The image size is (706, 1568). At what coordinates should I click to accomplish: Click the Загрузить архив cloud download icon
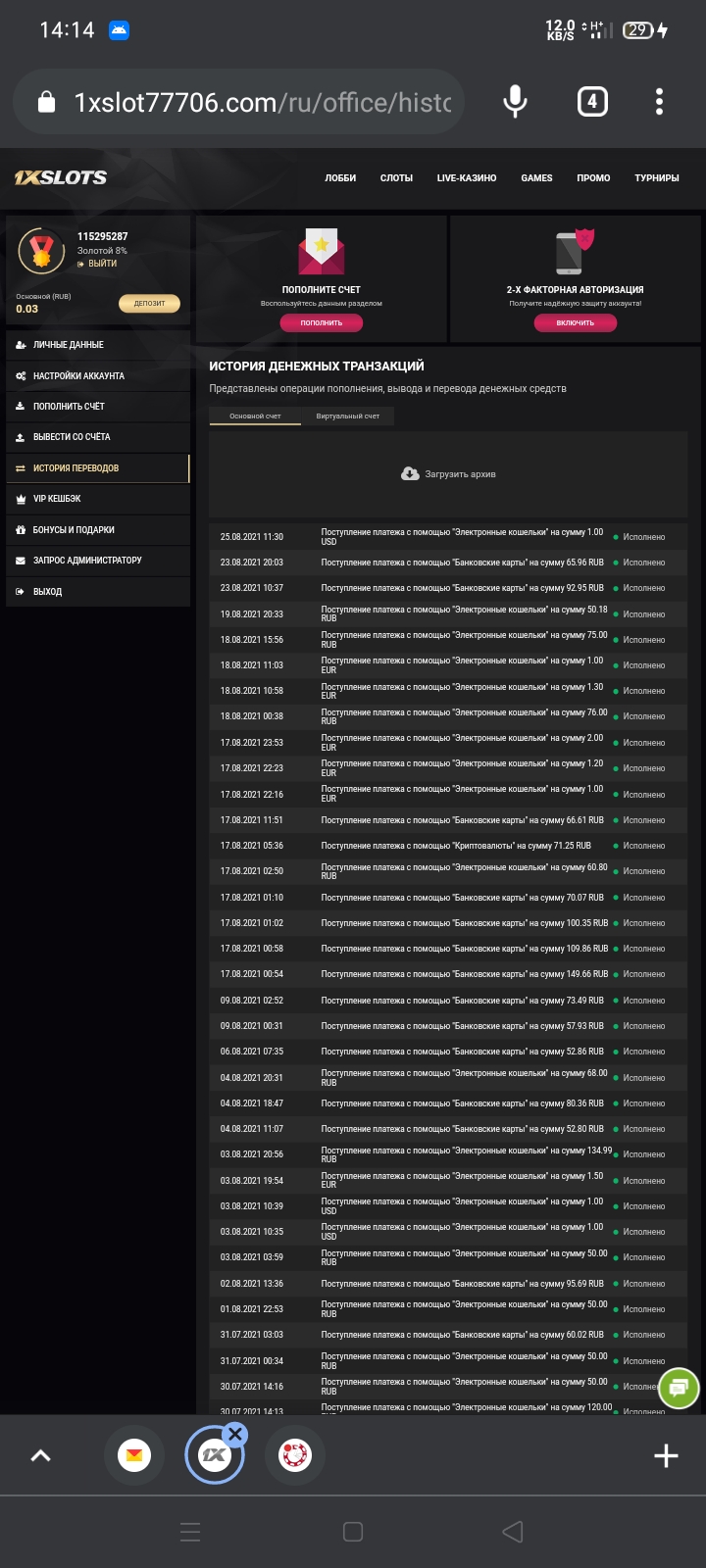410,474
